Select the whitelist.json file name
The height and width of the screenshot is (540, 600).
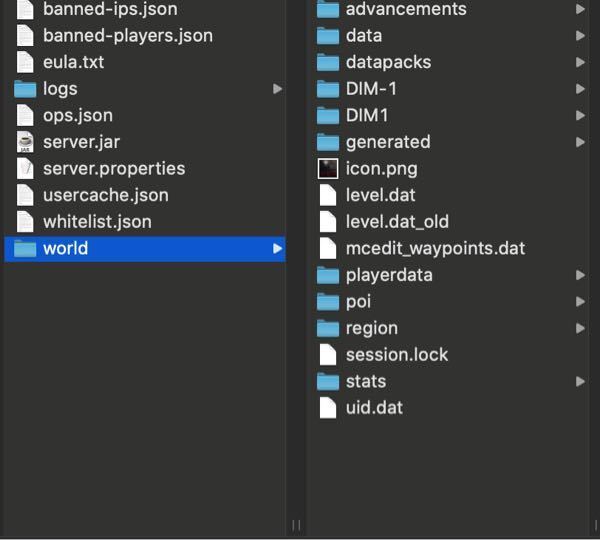click(97, 222)
